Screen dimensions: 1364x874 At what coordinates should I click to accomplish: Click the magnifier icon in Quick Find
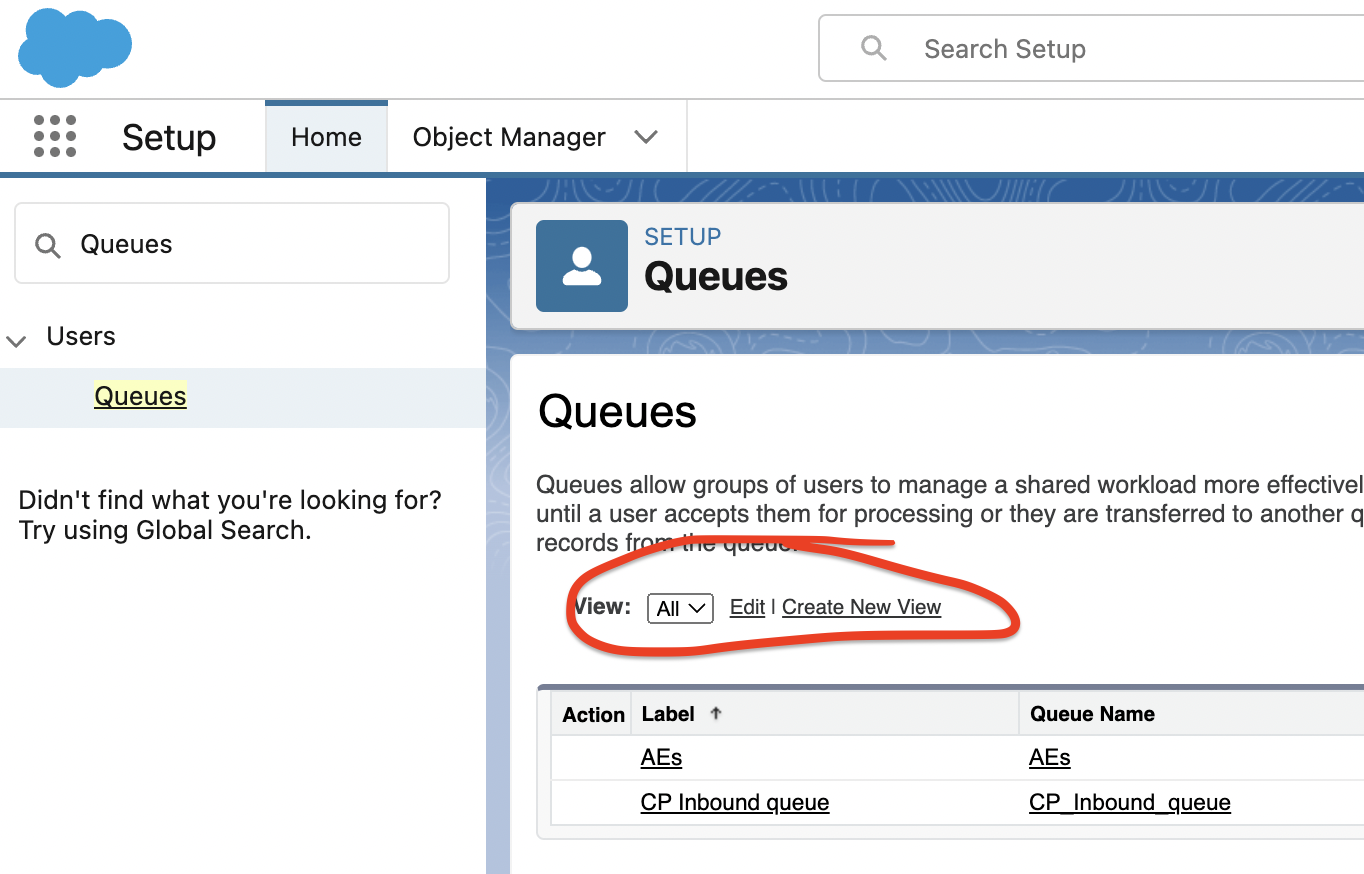46,243
